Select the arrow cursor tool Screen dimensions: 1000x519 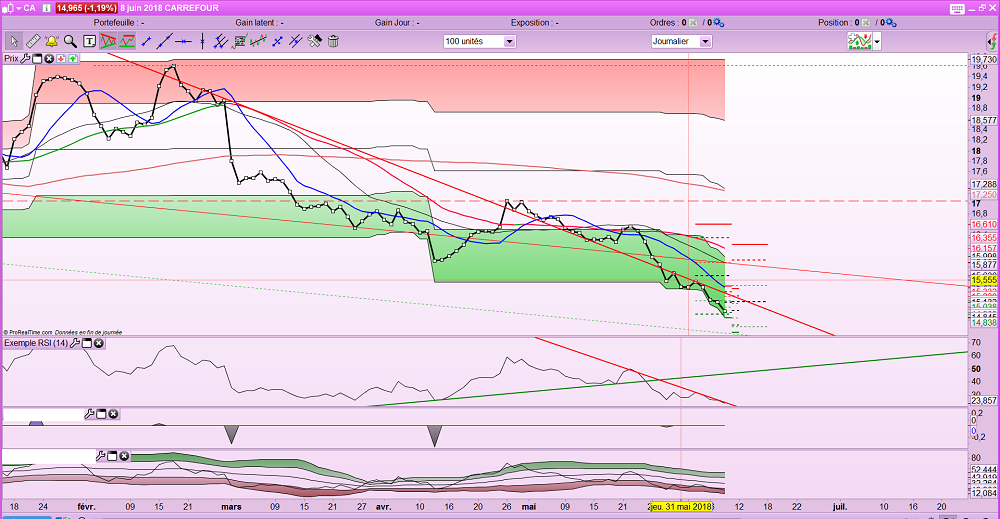pyautogui.click(x=13, y=41)
